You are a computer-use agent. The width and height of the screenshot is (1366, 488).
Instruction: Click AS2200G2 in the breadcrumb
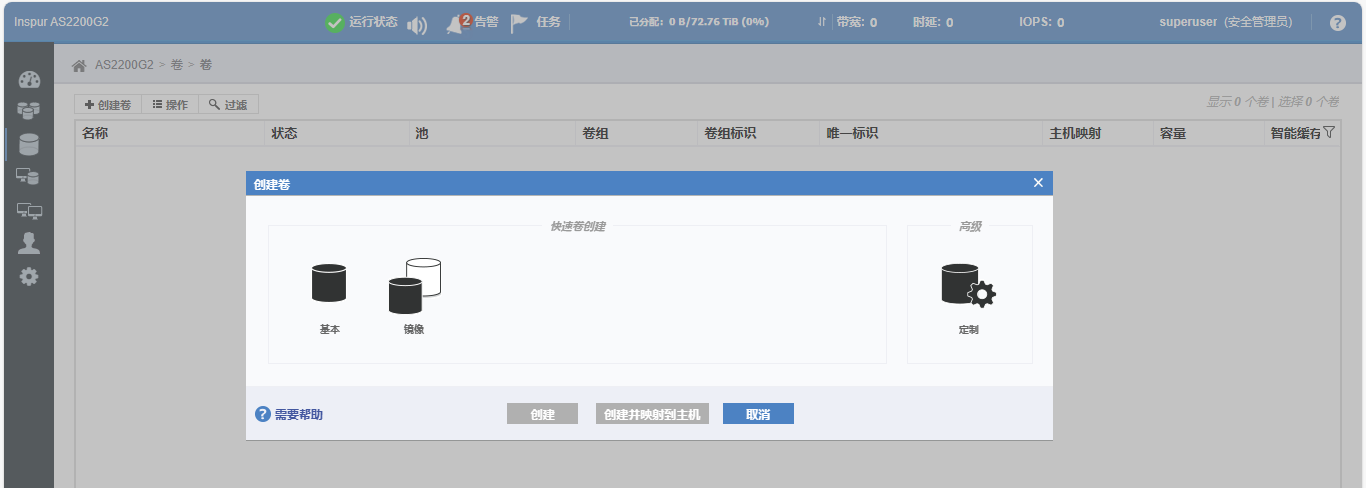point(124,65)
